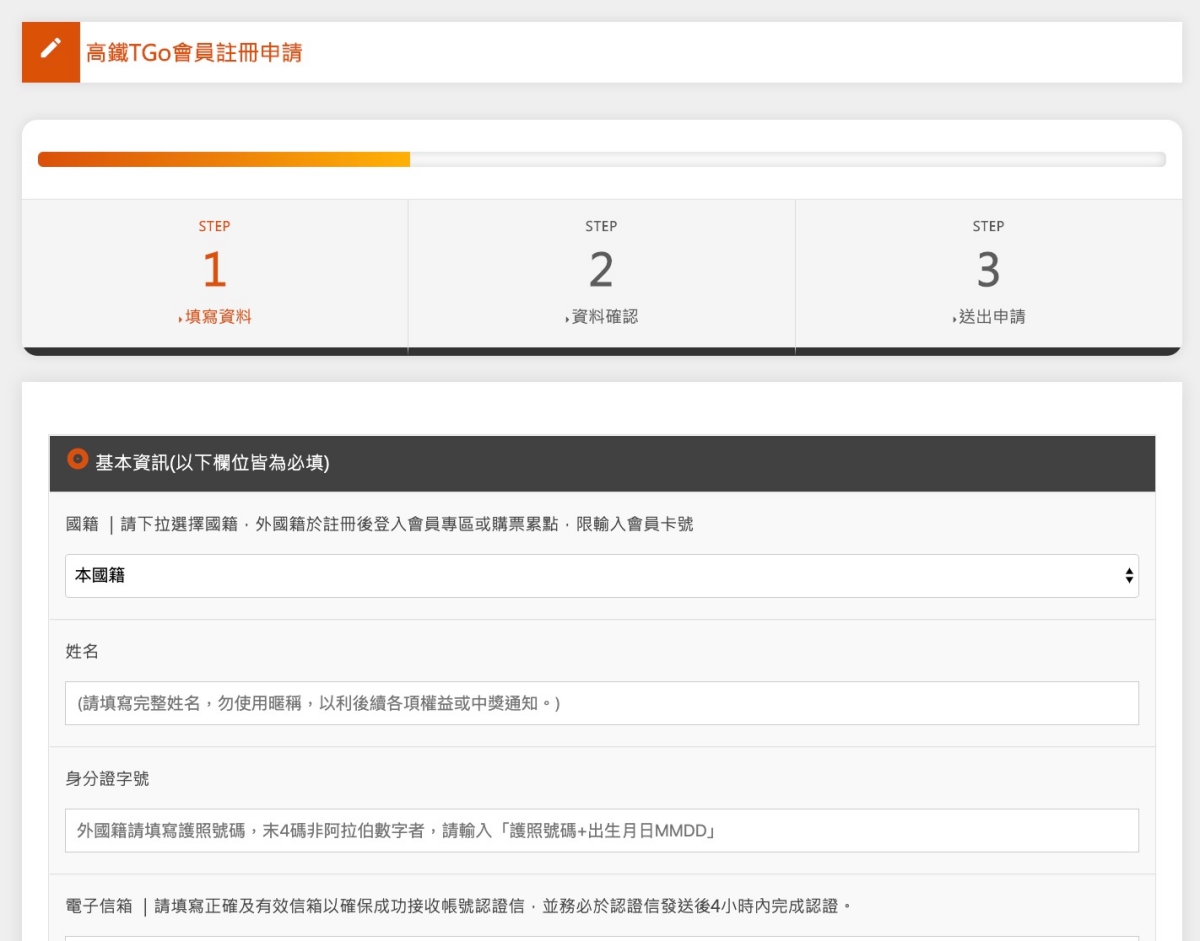Click the 基本資訊 required fields section header
The image size is (1200, 941).
click(x=602, y=463)
